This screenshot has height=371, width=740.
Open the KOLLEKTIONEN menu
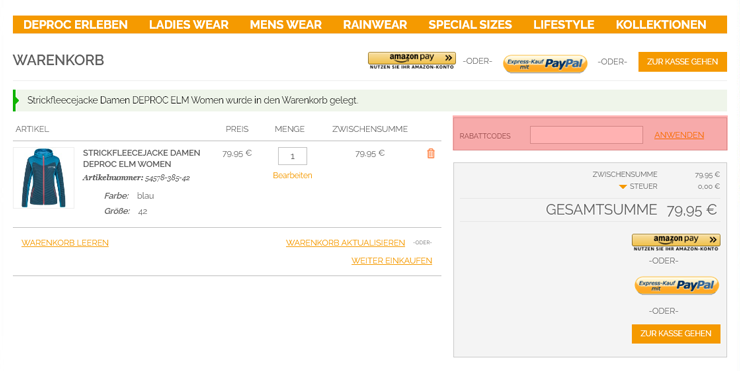coord(661,25)
